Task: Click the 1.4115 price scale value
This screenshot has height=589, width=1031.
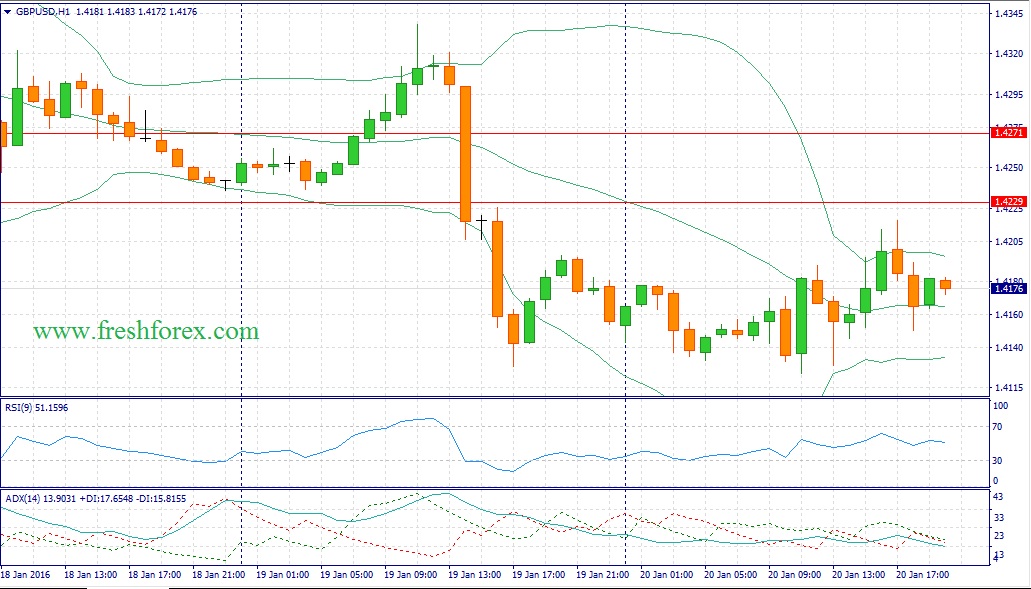Action: pos(1006,387)
